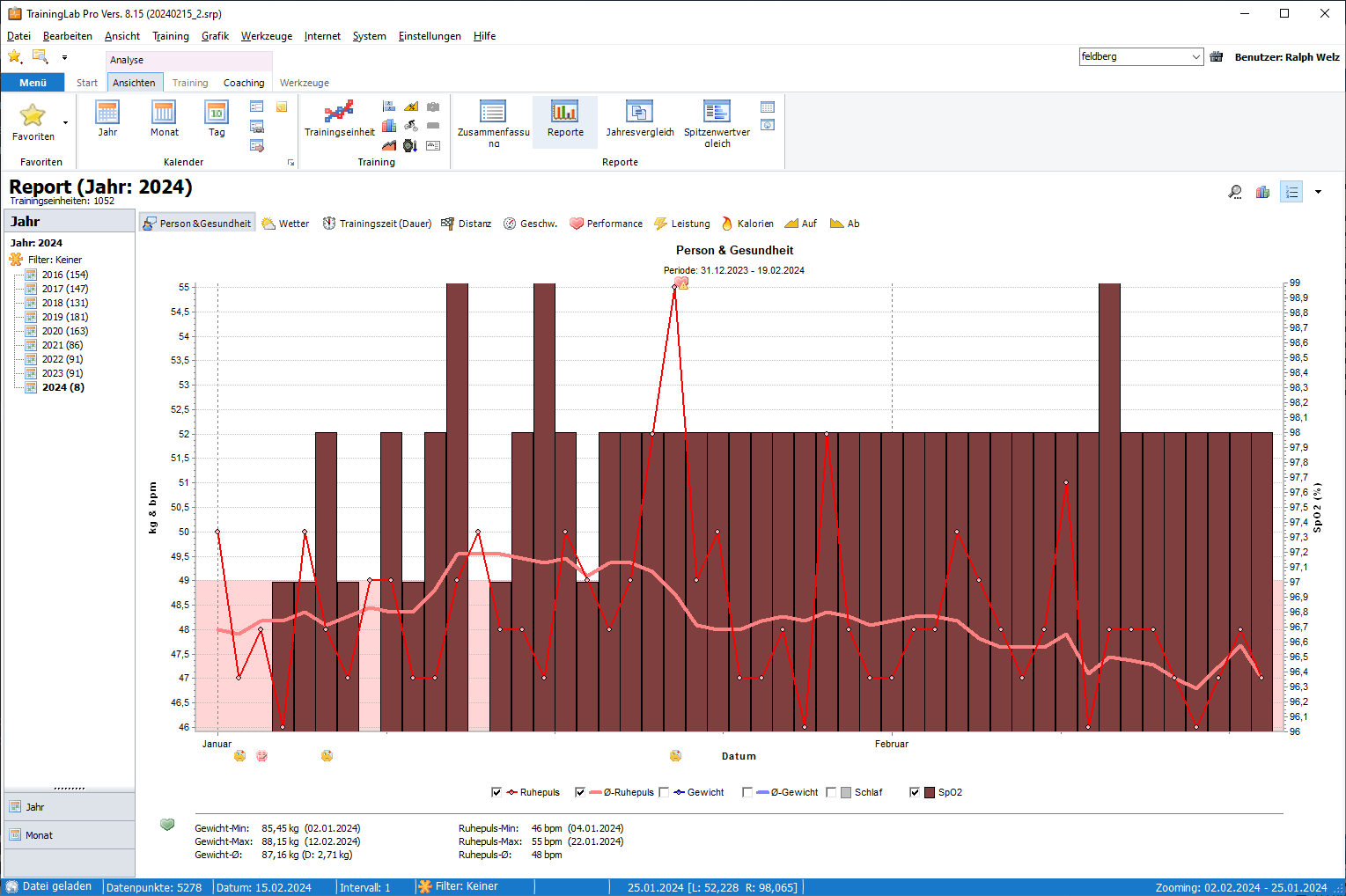Switch to the Start ribbon tab
The height and width of the screenshot is (896, 1346).
coord(87,83)
